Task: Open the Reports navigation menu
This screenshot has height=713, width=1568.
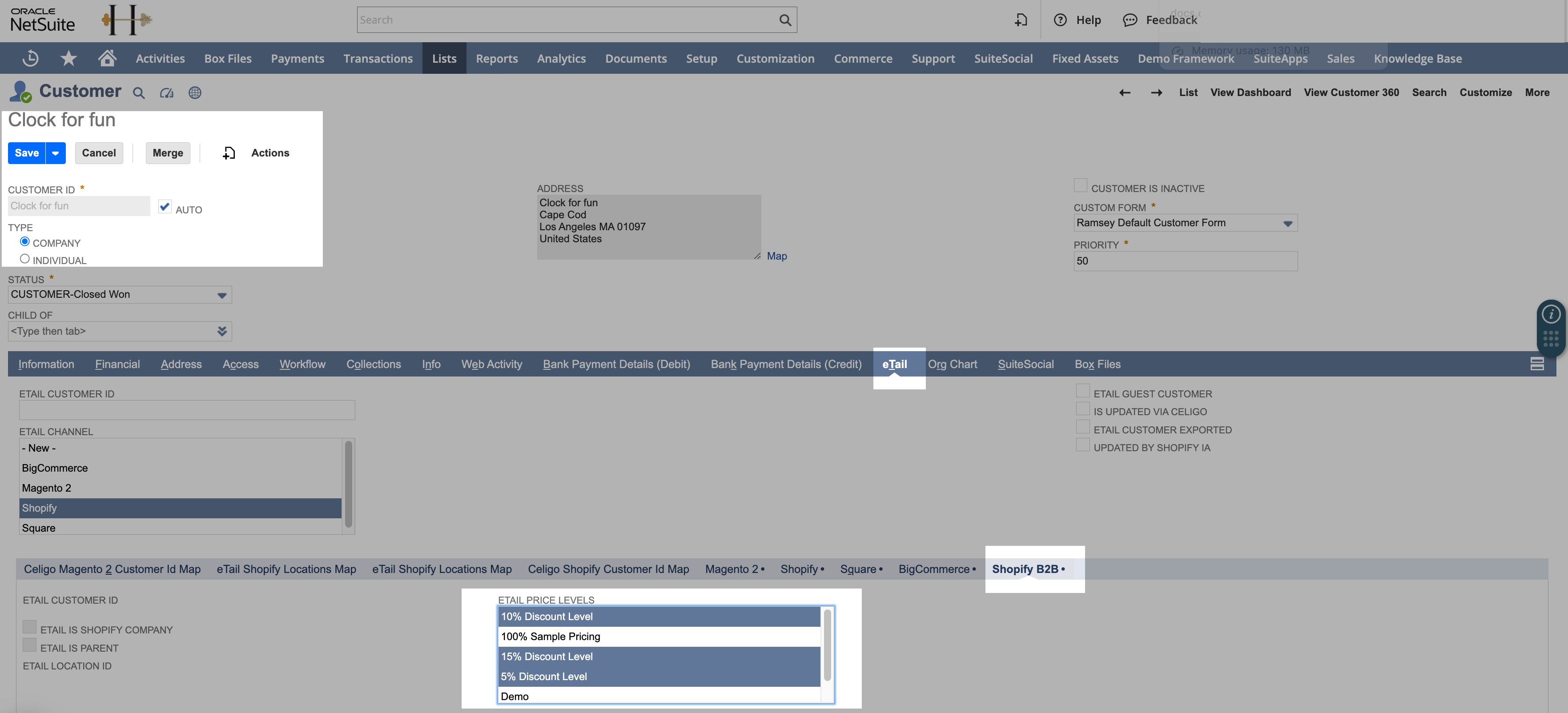Action: [x=497, y=58]
